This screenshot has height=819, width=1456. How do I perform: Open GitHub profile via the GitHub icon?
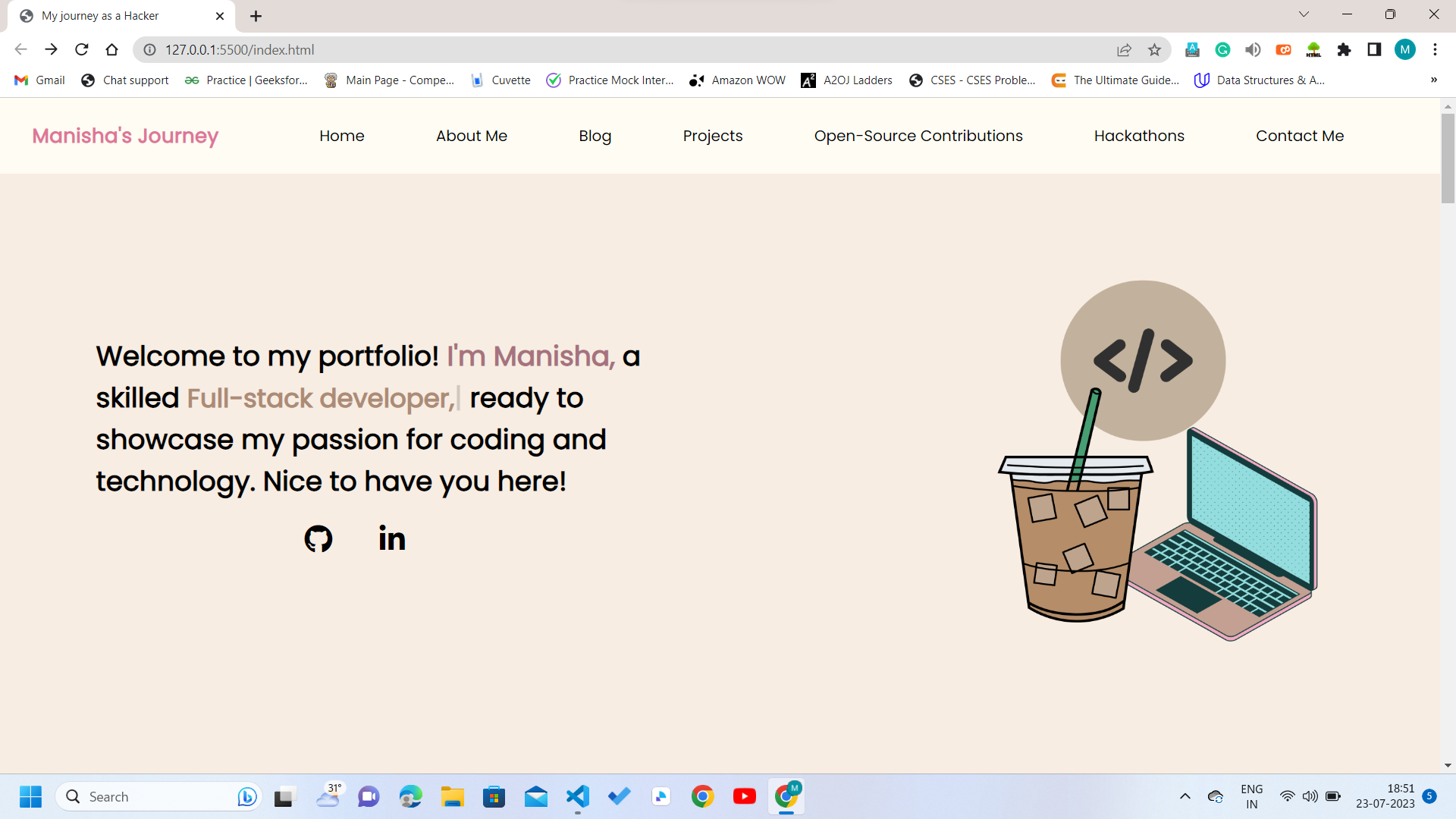318,538
